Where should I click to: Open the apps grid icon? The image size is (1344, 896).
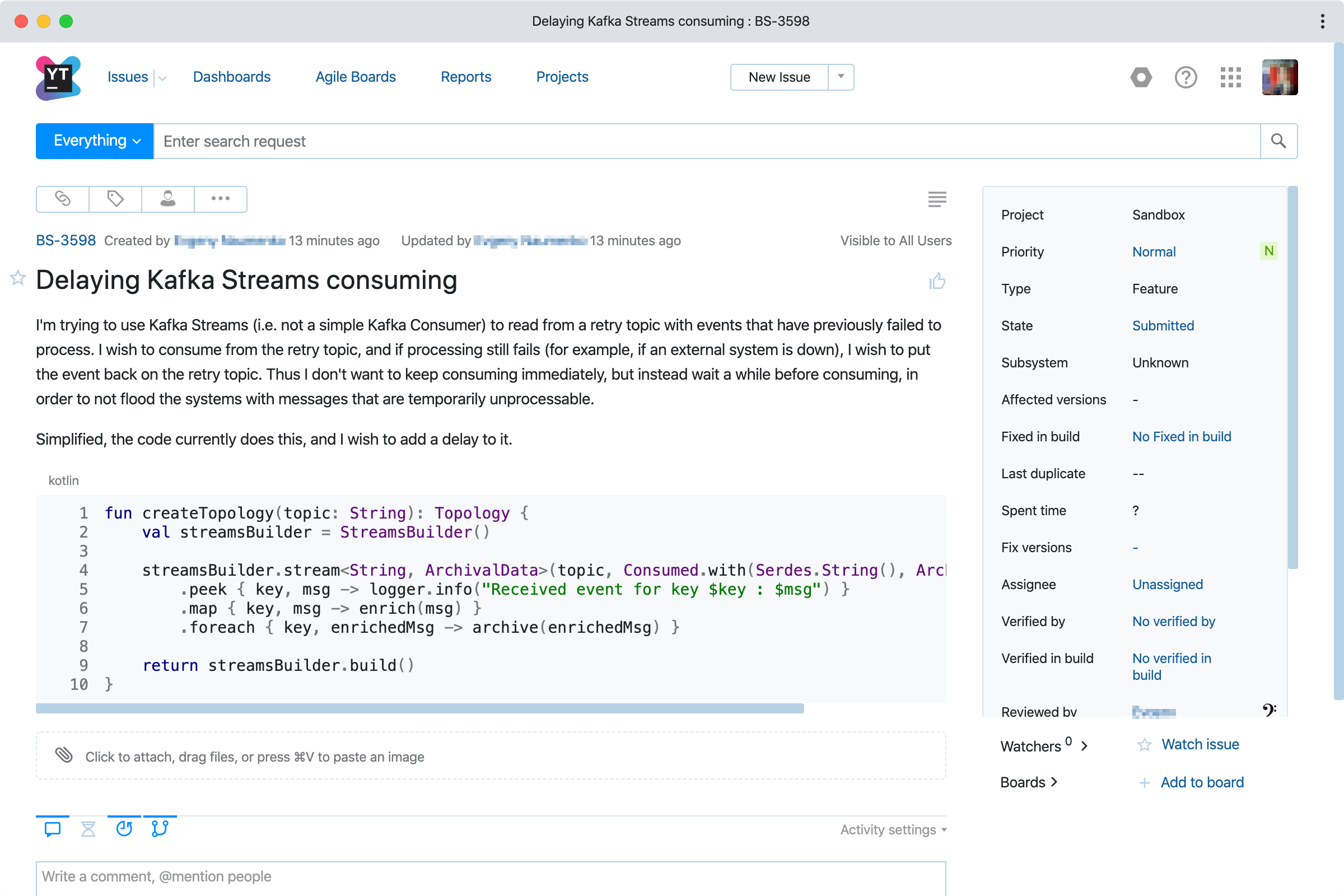(1231, 77)
